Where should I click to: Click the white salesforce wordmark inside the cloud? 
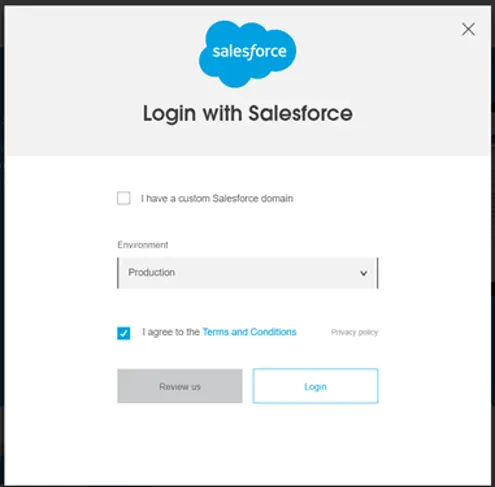pos(249,52)
